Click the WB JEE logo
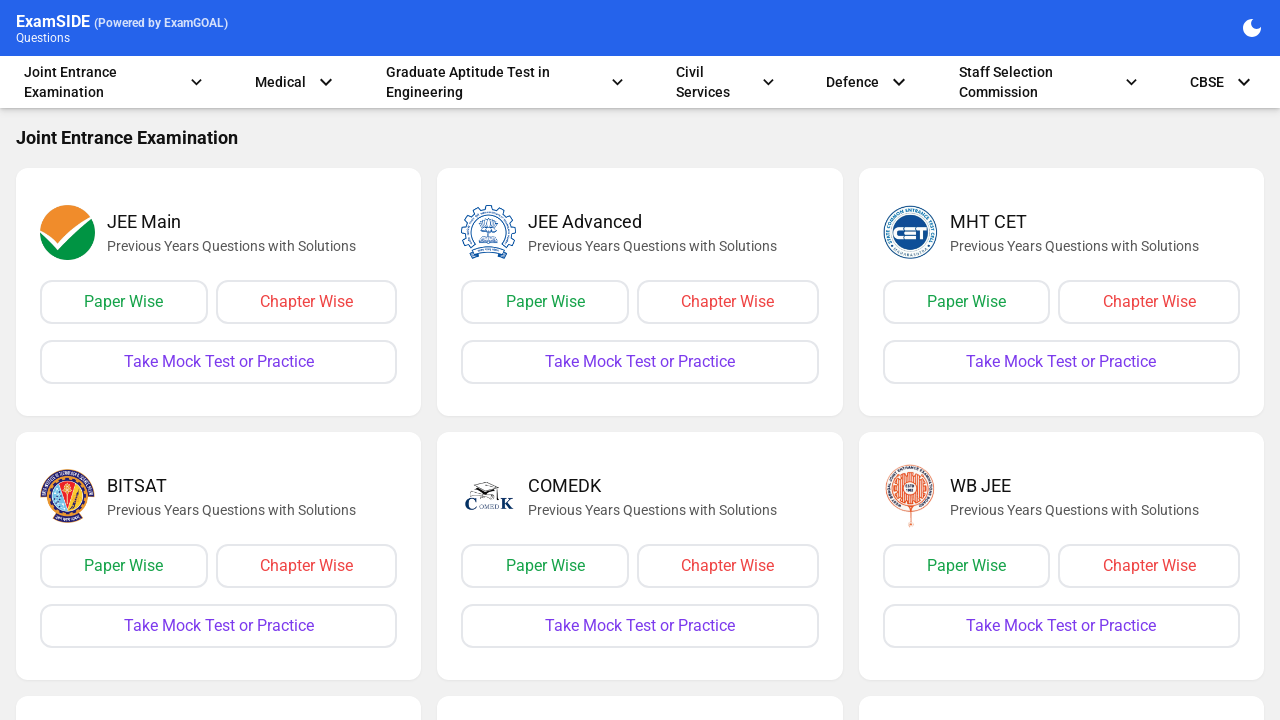The image size is (1280, 720). [x=910, y=496]
